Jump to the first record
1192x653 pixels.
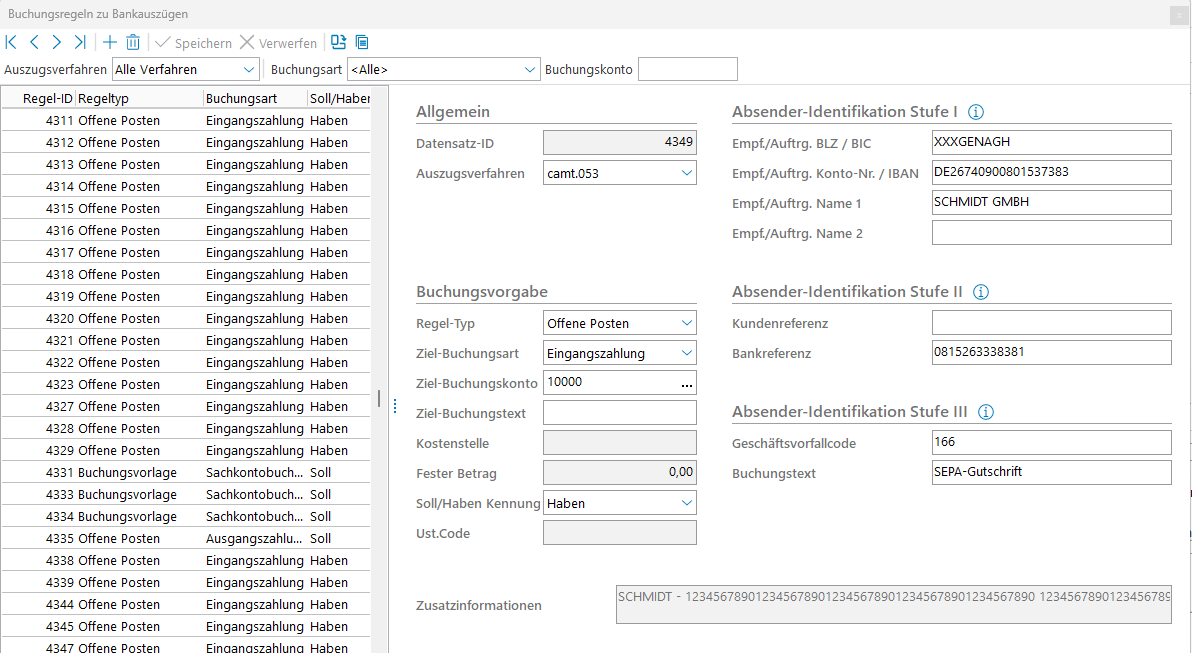(x=11, y=43)
